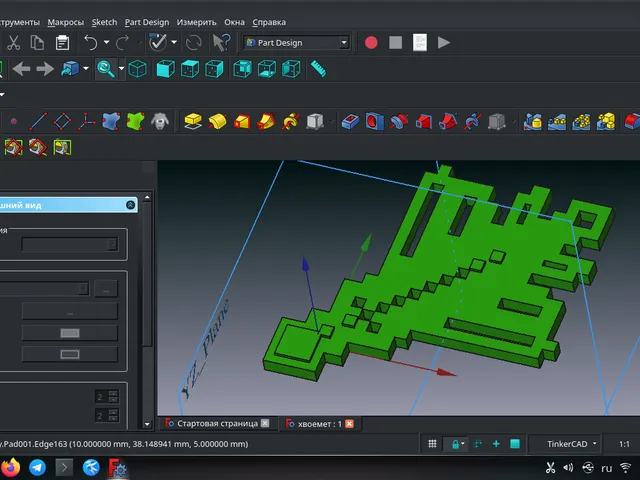Activate the What's This help pointer

tap(222, 42)
